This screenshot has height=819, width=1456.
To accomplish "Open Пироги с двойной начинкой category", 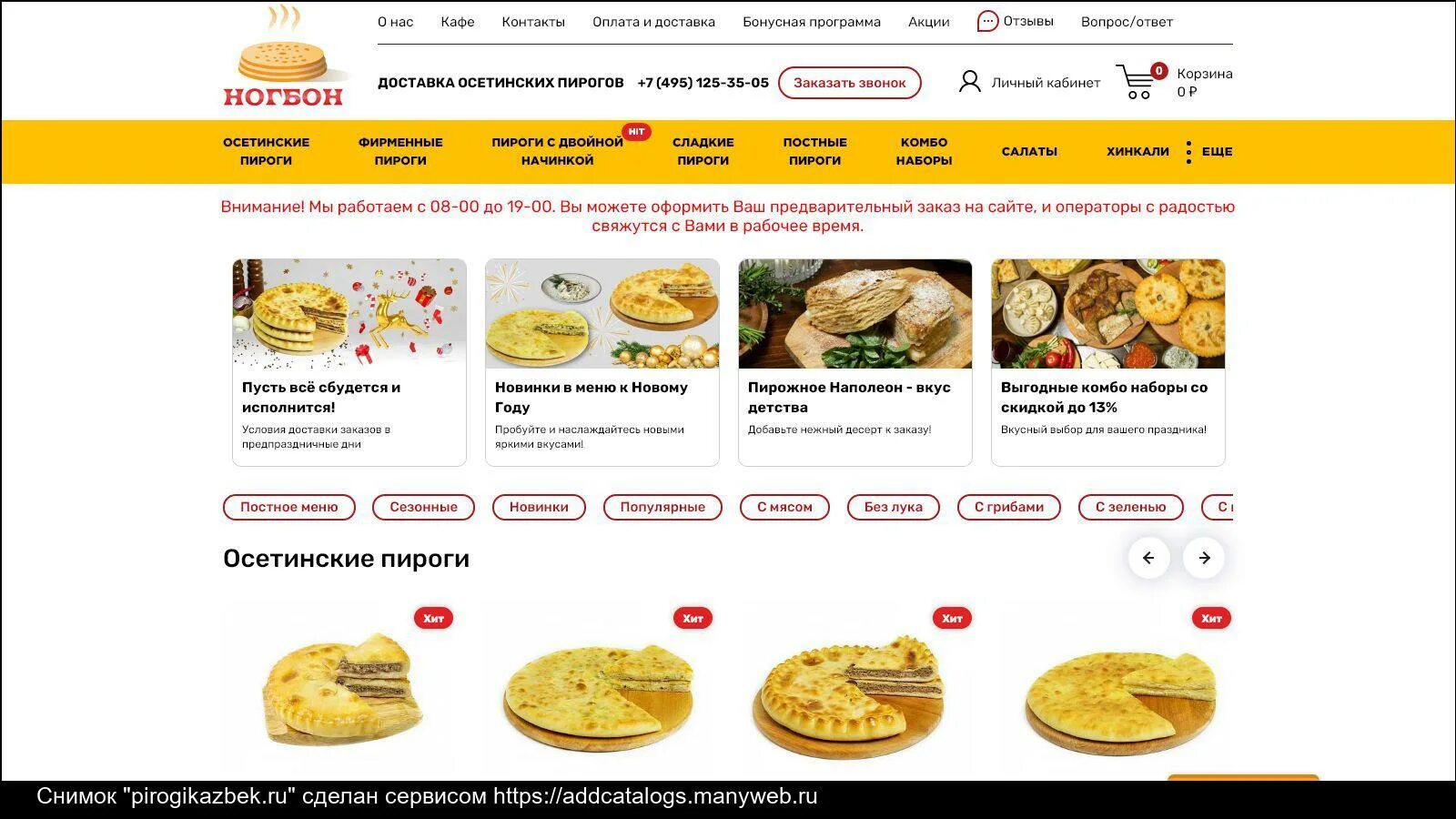I will point(557,151).
